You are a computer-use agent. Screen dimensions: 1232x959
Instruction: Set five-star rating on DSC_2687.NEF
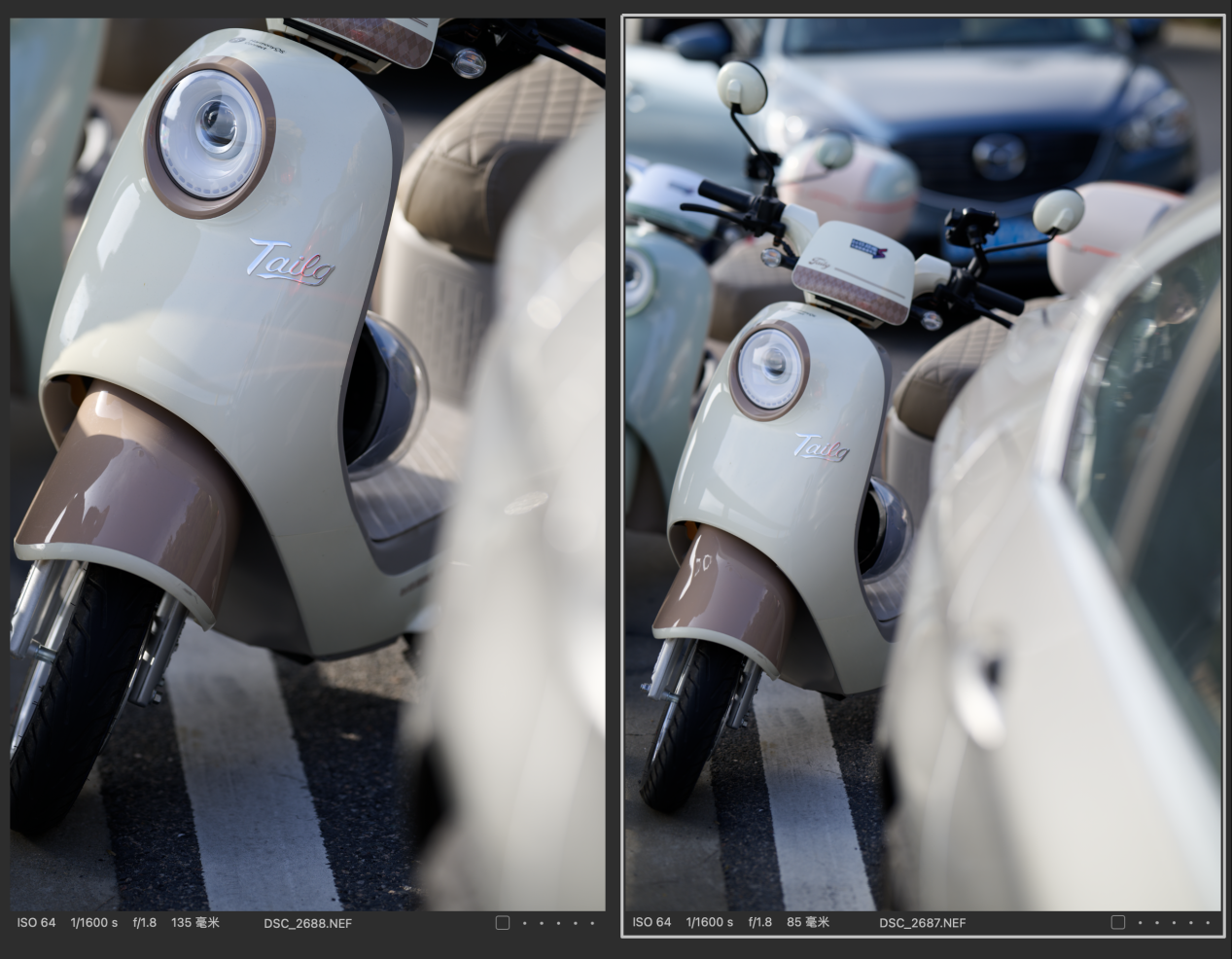[x=1207, y=923]
